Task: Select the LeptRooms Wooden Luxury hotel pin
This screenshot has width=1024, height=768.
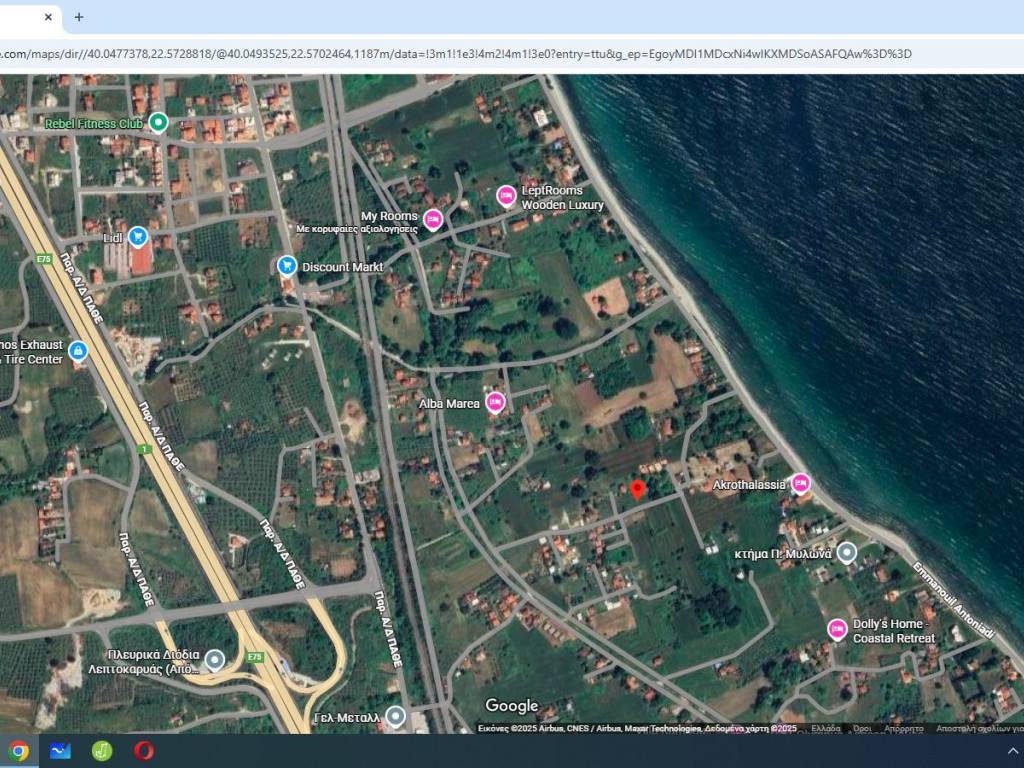Action: 507,196
